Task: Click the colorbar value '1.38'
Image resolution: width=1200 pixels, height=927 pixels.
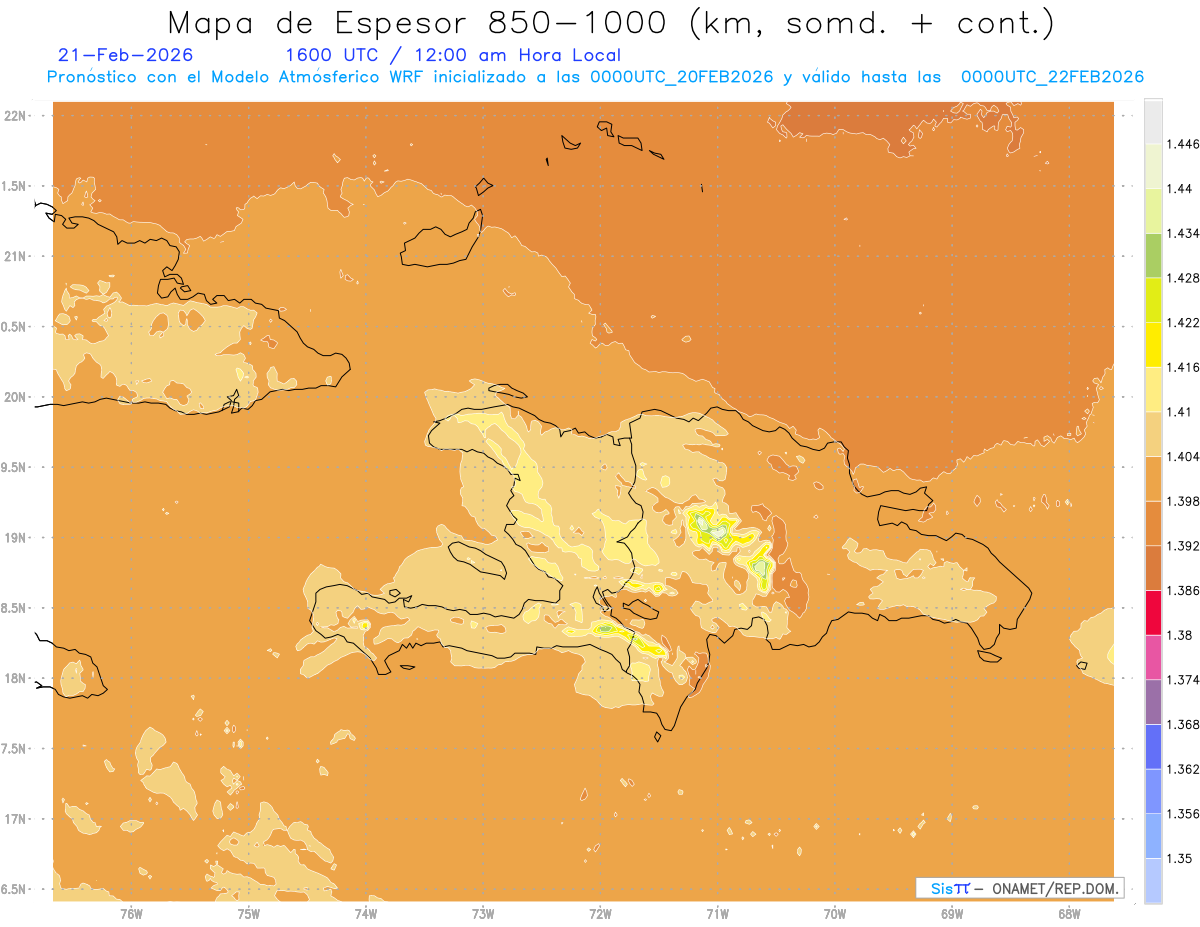Action: [1180, 635]
